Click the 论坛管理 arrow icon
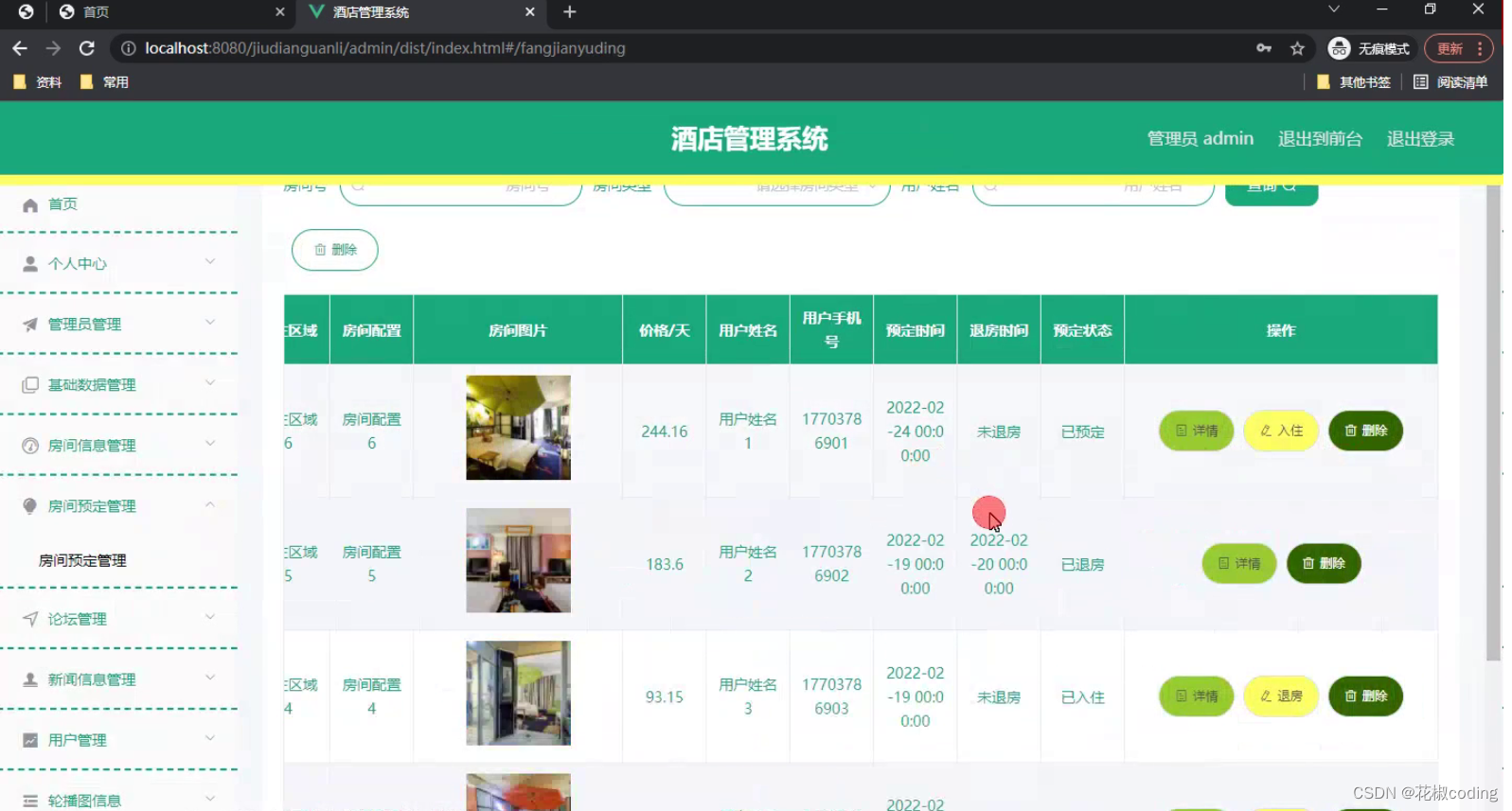The image size is (1512, 811). coord(30,619)
